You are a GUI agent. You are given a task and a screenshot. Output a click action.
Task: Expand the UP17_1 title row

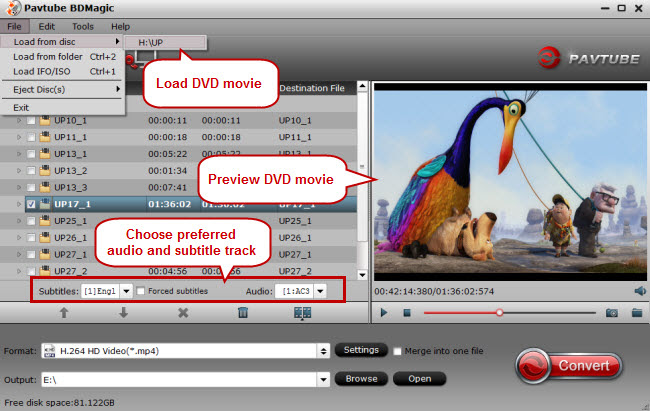tap(19, 204)
